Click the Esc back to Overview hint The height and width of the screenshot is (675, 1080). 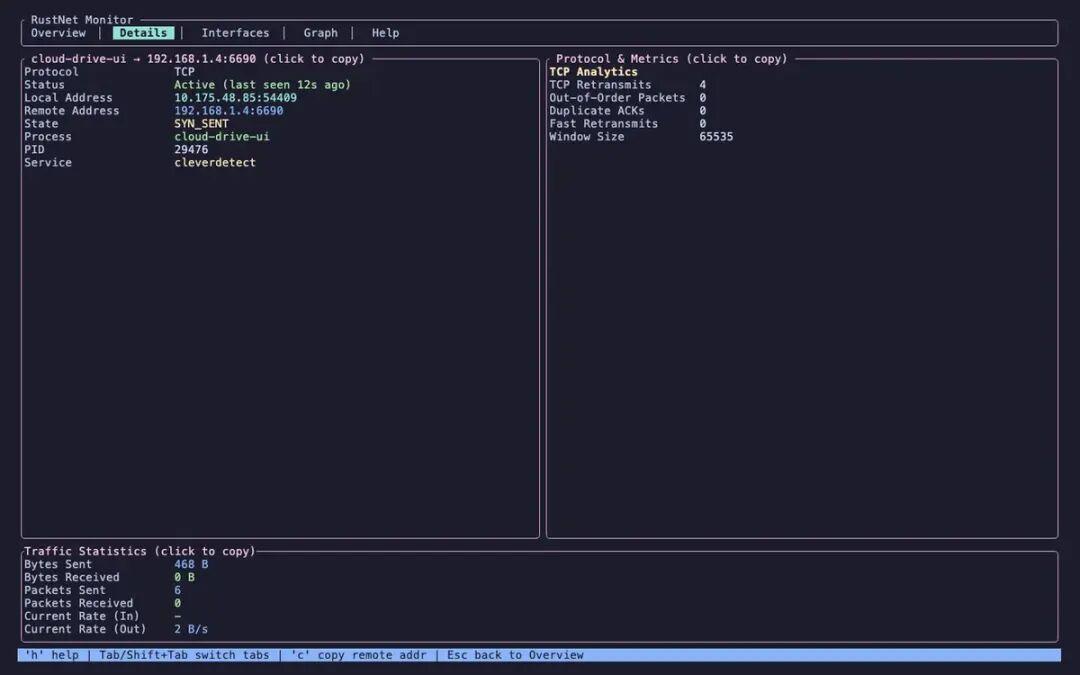(515, 655)
